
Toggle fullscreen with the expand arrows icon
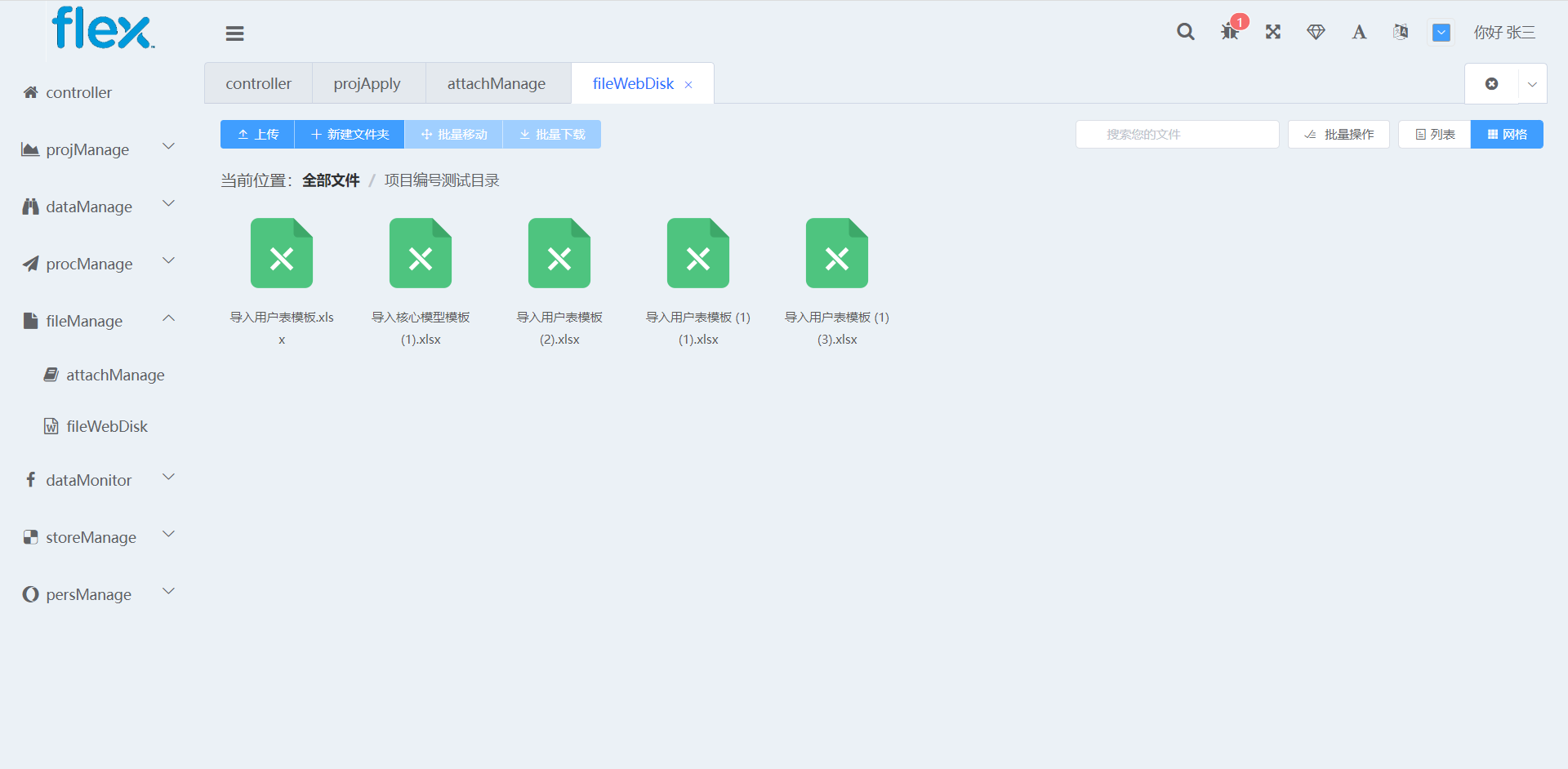tap(1273, 32)
